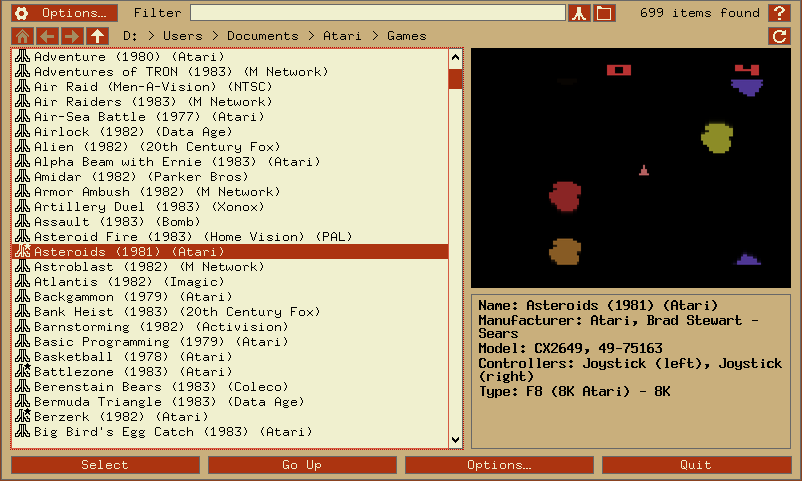The height and width of the screenshot is (481, 802).
Task: Select Bermuda Triangle (1983) (Data Age)
Action: [x=230, y=402]
